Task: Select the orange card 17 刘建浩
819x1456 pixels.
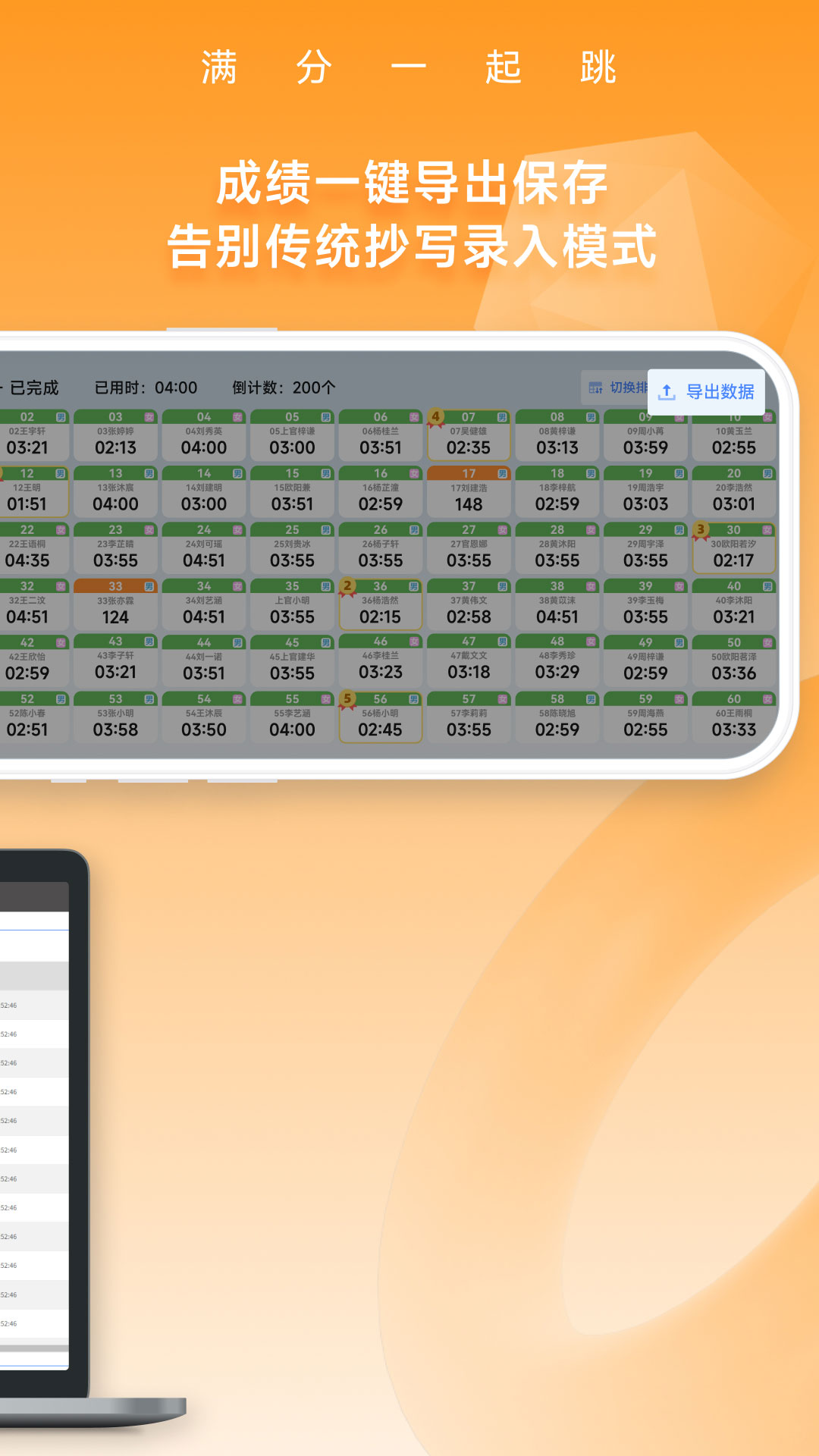Action: pos(469,491)
